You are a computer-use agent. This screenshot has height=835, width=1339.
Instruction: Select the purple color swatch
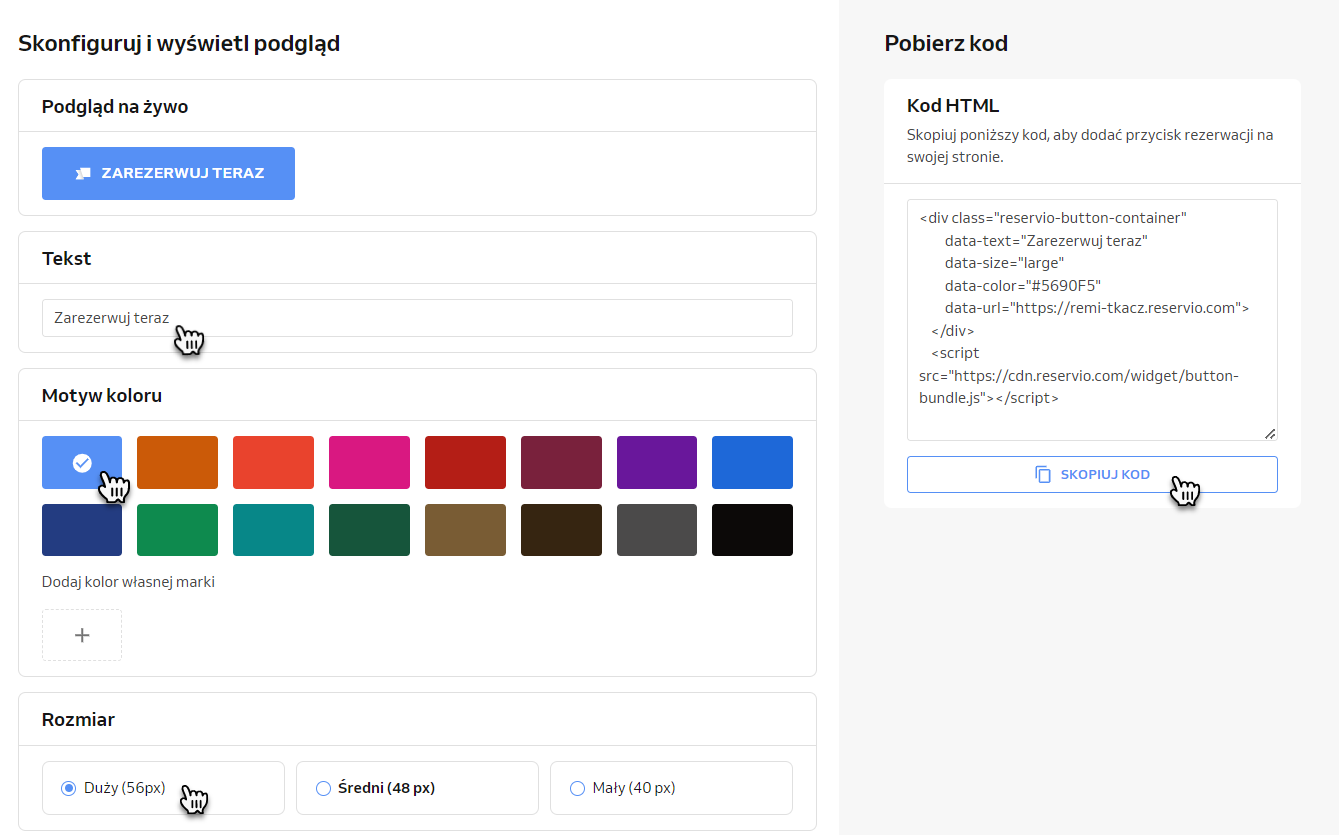pos(657,462)
